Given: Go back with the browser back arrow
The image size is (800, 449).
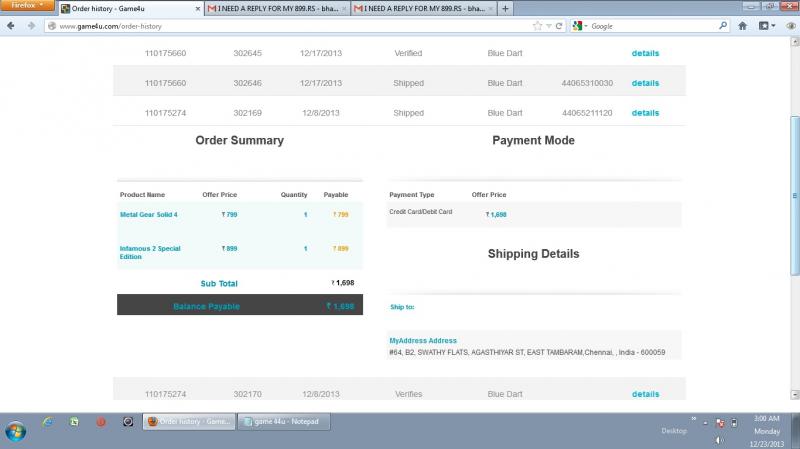Looking at the screenshot, I should pyautogui.click(x=11, y=26).
